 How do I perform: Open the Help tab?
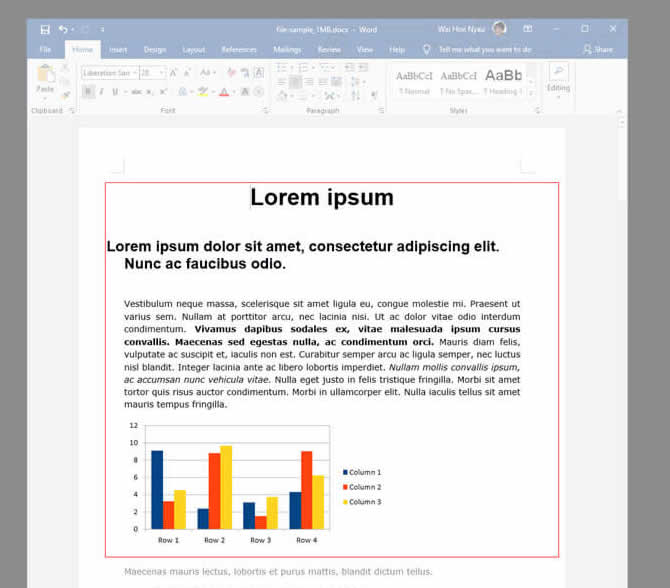pos(397,50)
